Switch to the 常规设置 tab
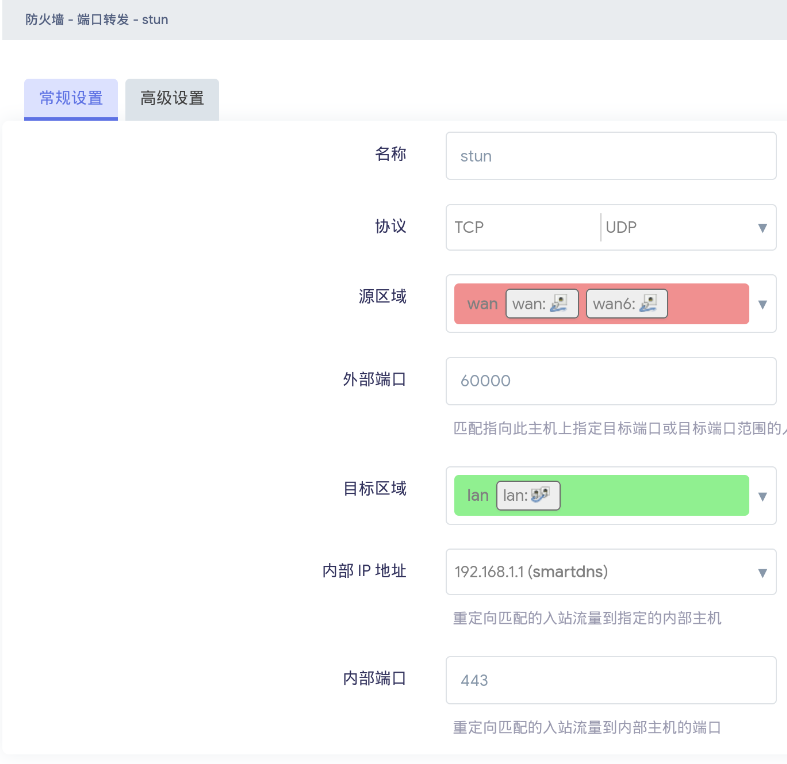Screen dimensions: 787x764 click(x=71, y=98)
